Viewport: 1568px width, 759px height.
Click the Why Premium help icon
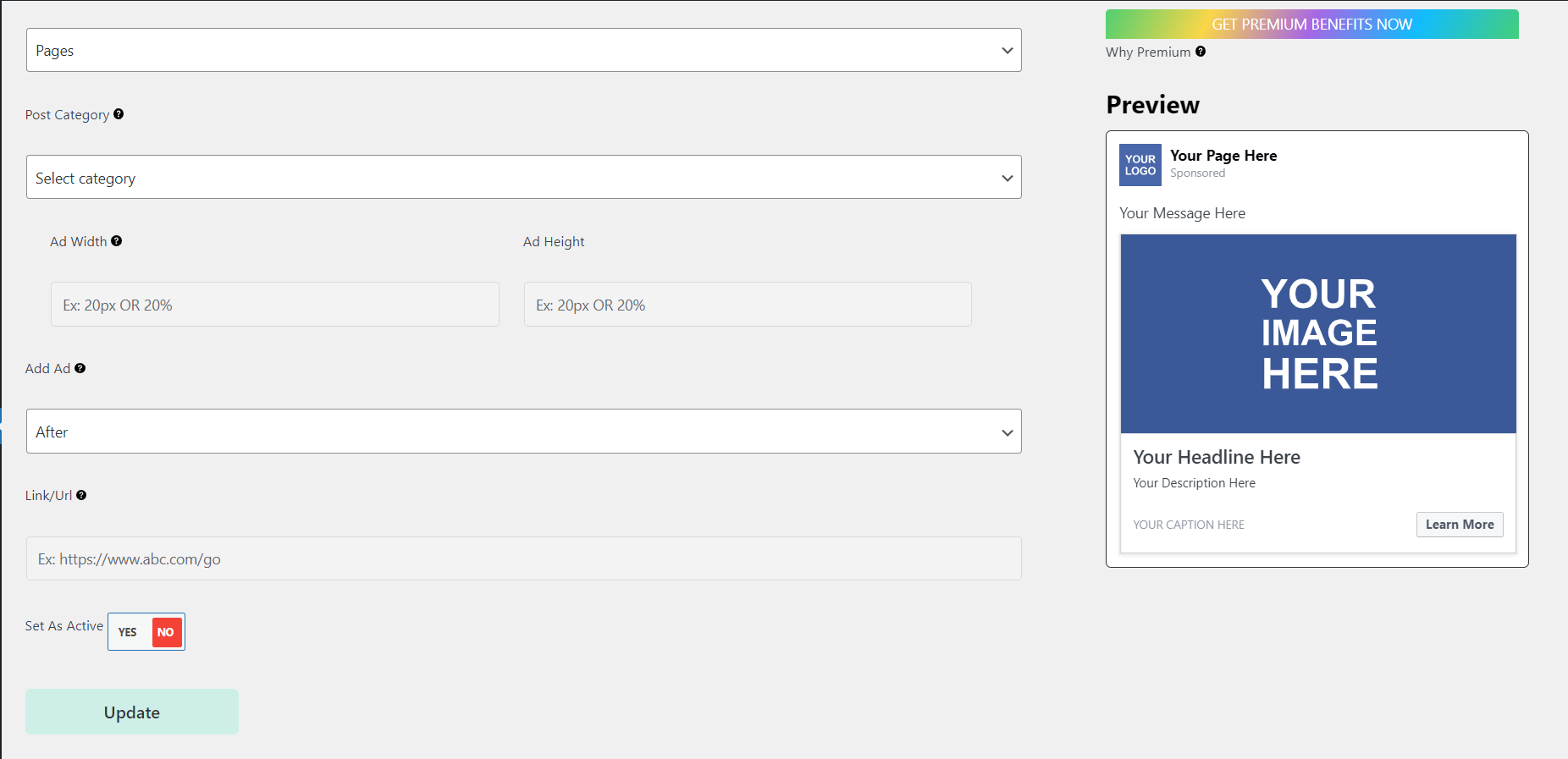[x=1201, y=52]
